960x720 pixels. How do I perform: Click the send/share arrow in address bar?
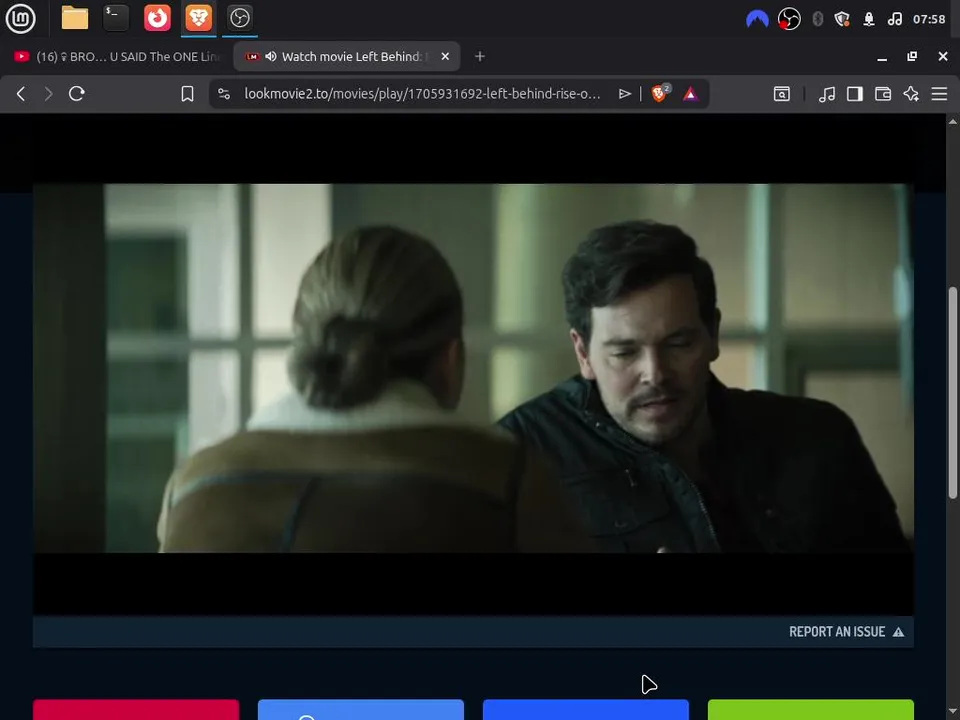coord(624,94)
